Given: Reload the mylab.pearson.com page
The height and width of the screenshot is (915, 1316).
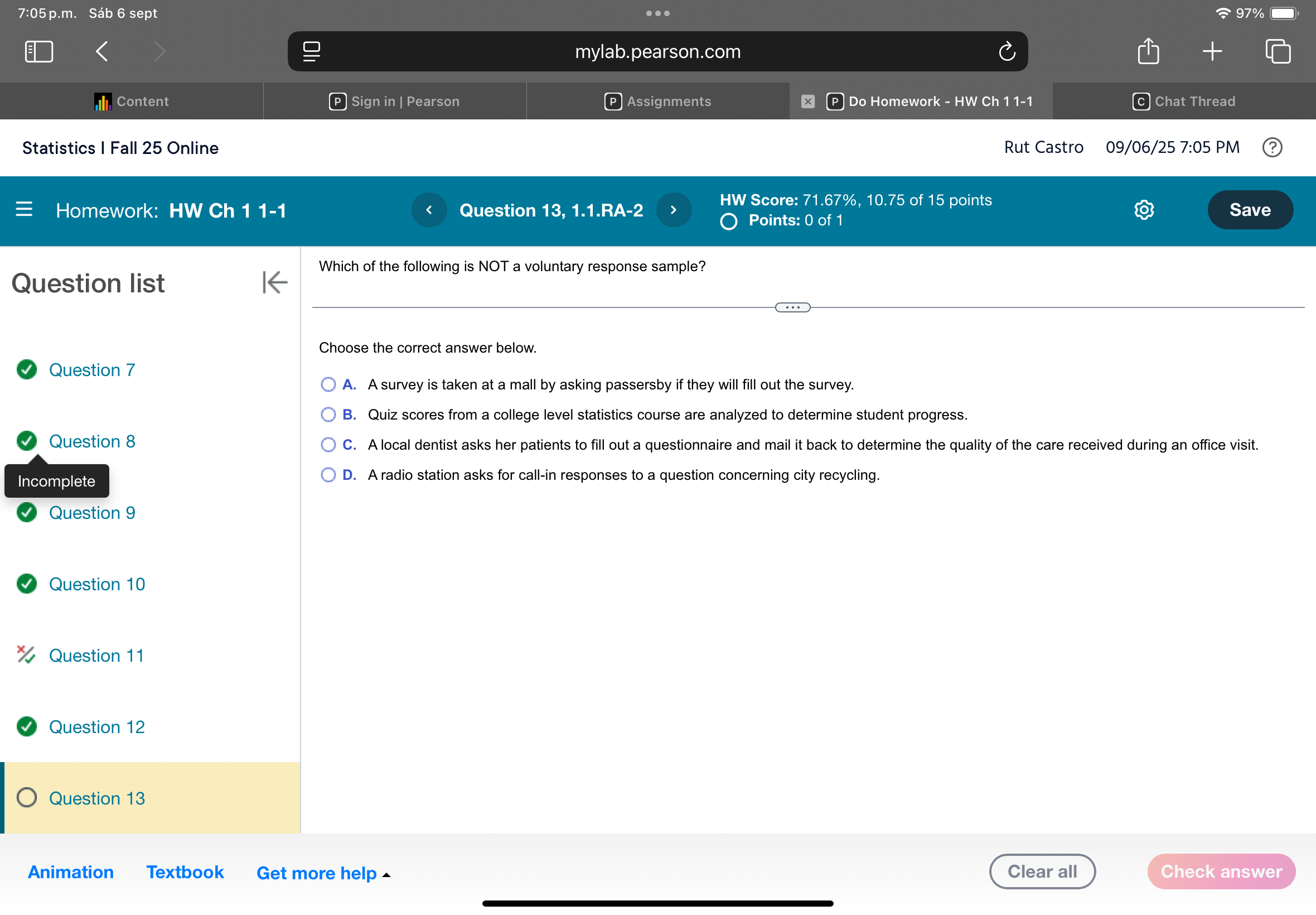Looking at the screenshot, I should pos(1007,51).
